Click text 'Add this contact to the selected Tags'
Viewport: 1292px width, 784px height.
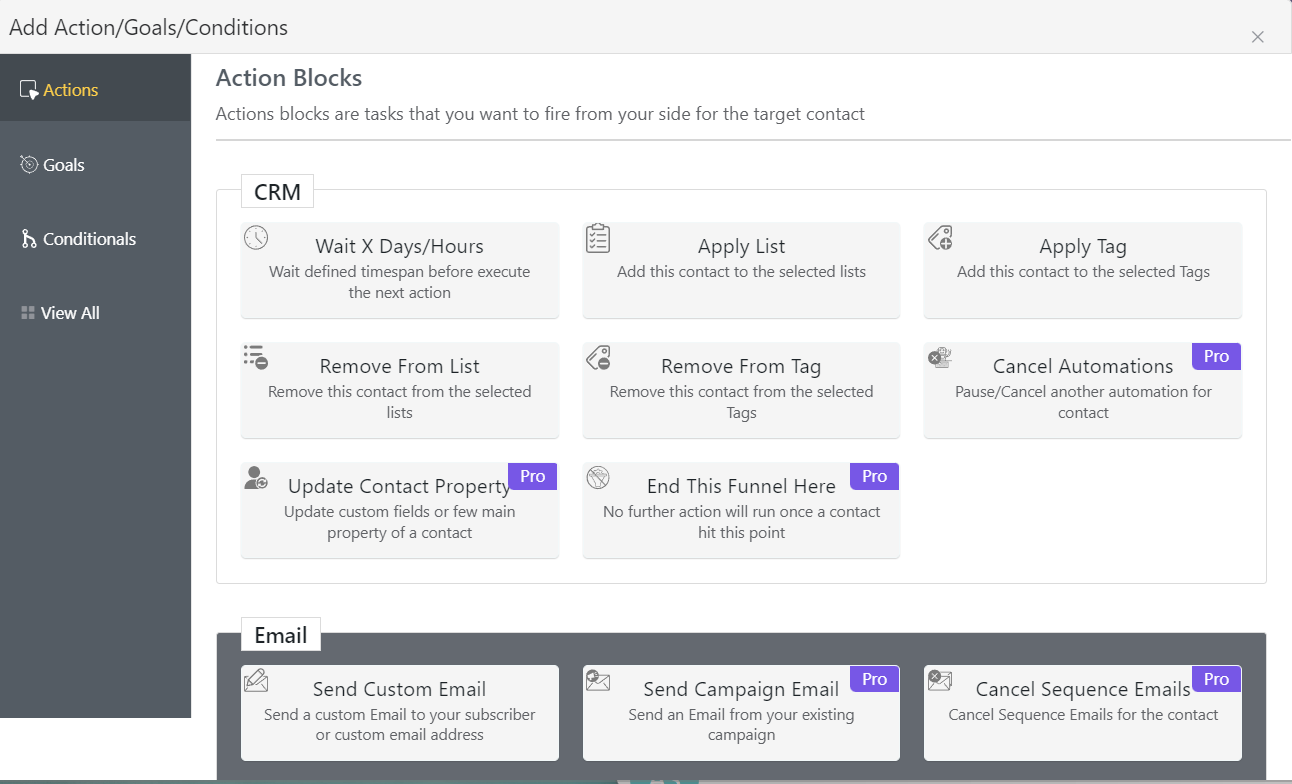coord(1083,272)
